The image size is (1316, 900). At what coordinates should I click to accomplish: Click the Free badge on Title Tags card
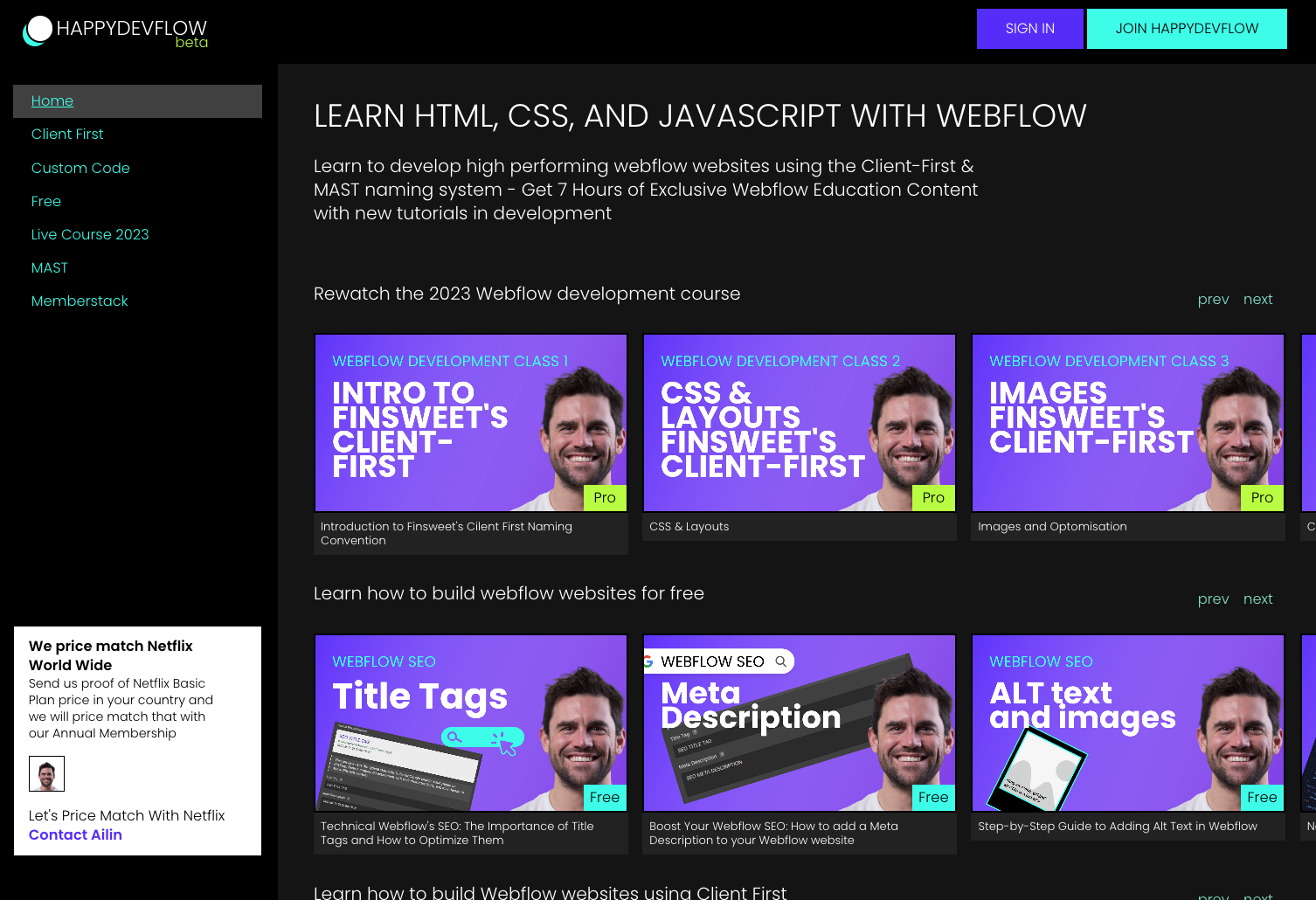pyautogui.click(x=605, y=797)
